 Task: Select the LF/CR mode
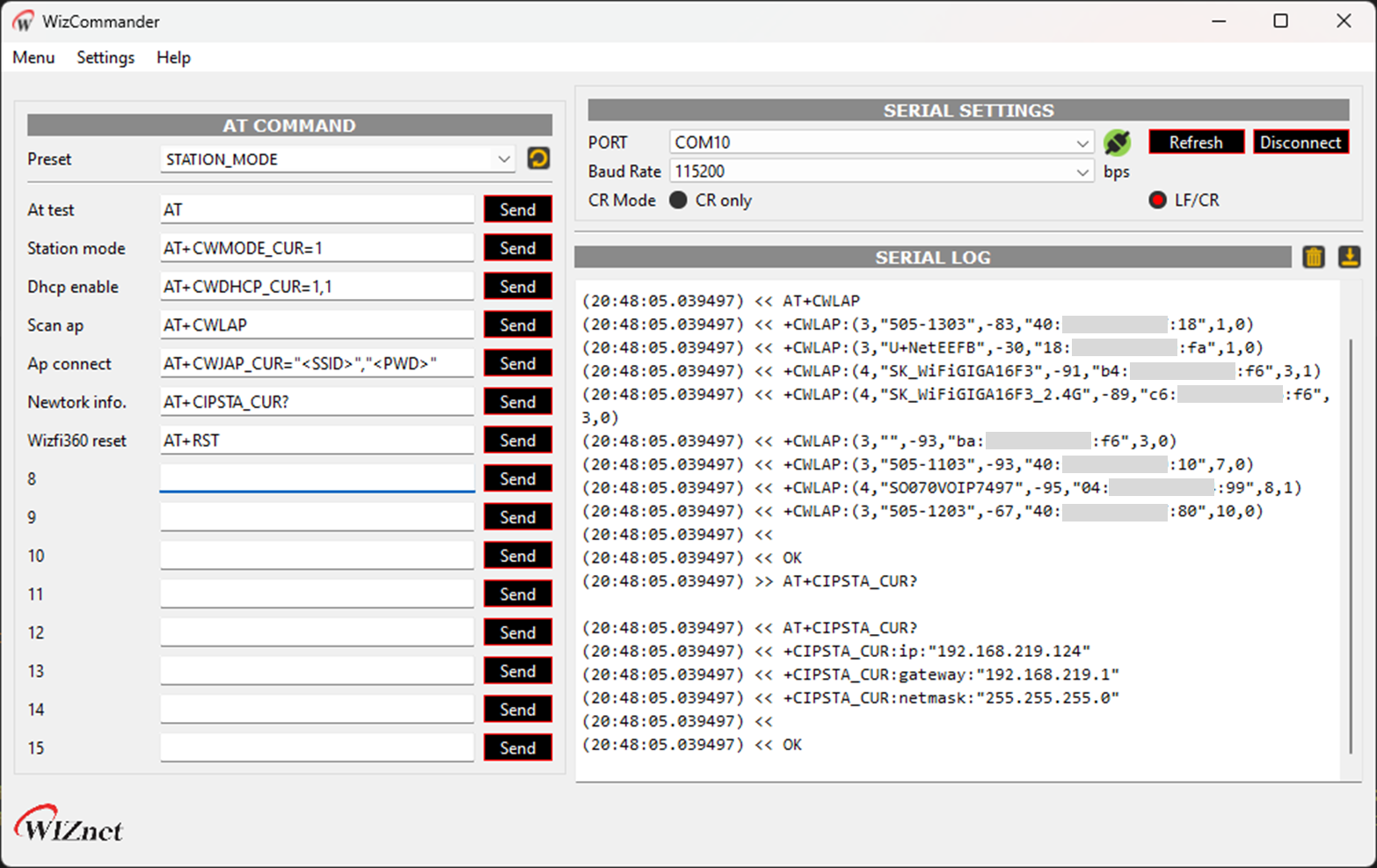[1158, 200]
